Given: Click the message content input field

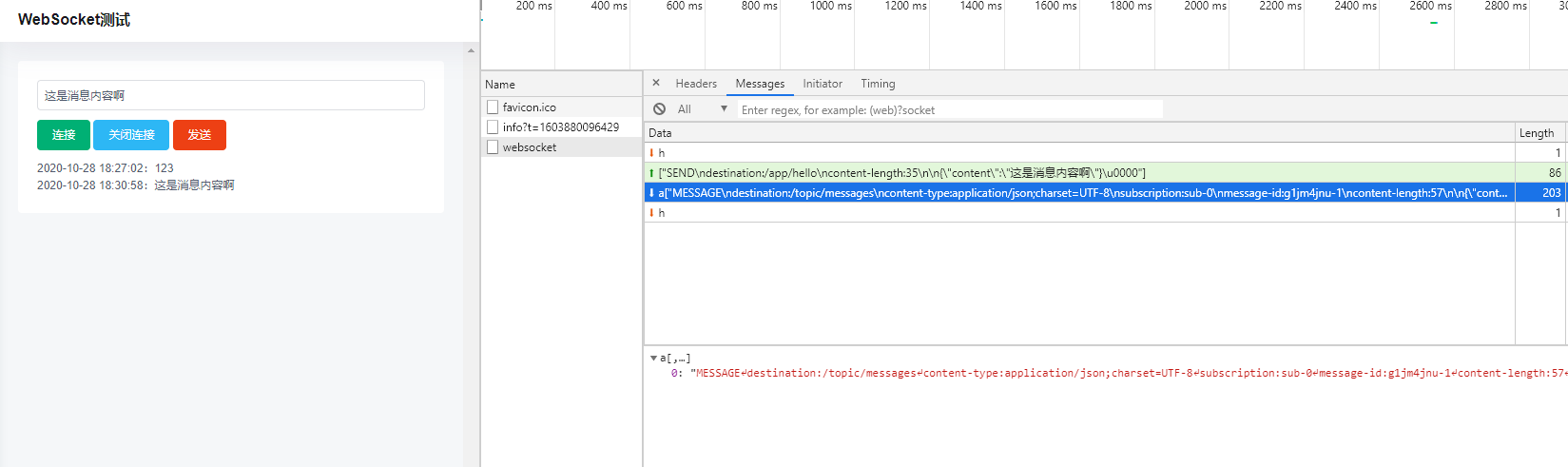Looking at the screenshot, I should (x=230, y=95).
